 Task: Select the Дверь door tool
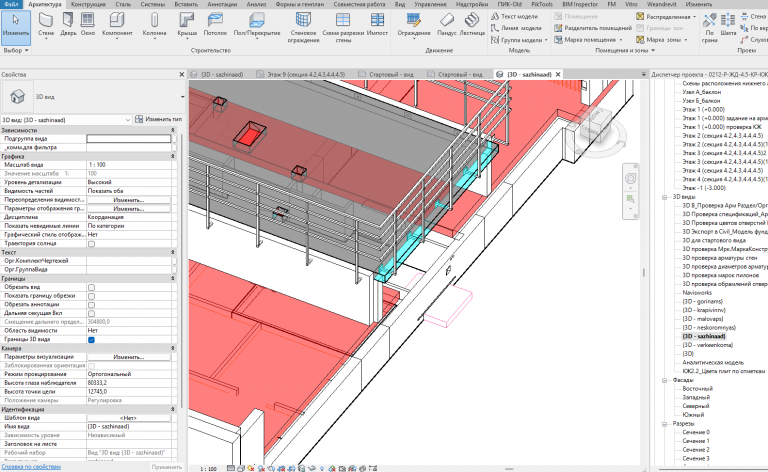pyautogui.click(x=68, y=25)
